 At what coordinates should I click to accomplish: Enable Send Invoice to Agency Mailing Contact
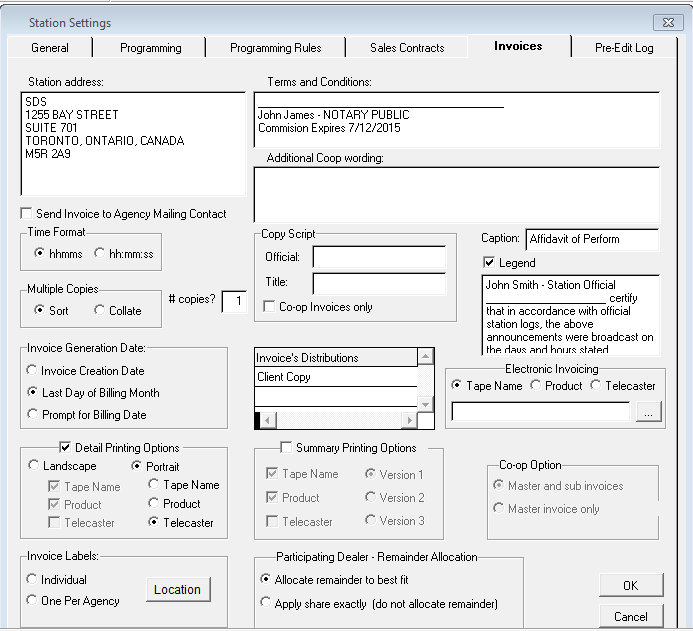click(27, 214)
